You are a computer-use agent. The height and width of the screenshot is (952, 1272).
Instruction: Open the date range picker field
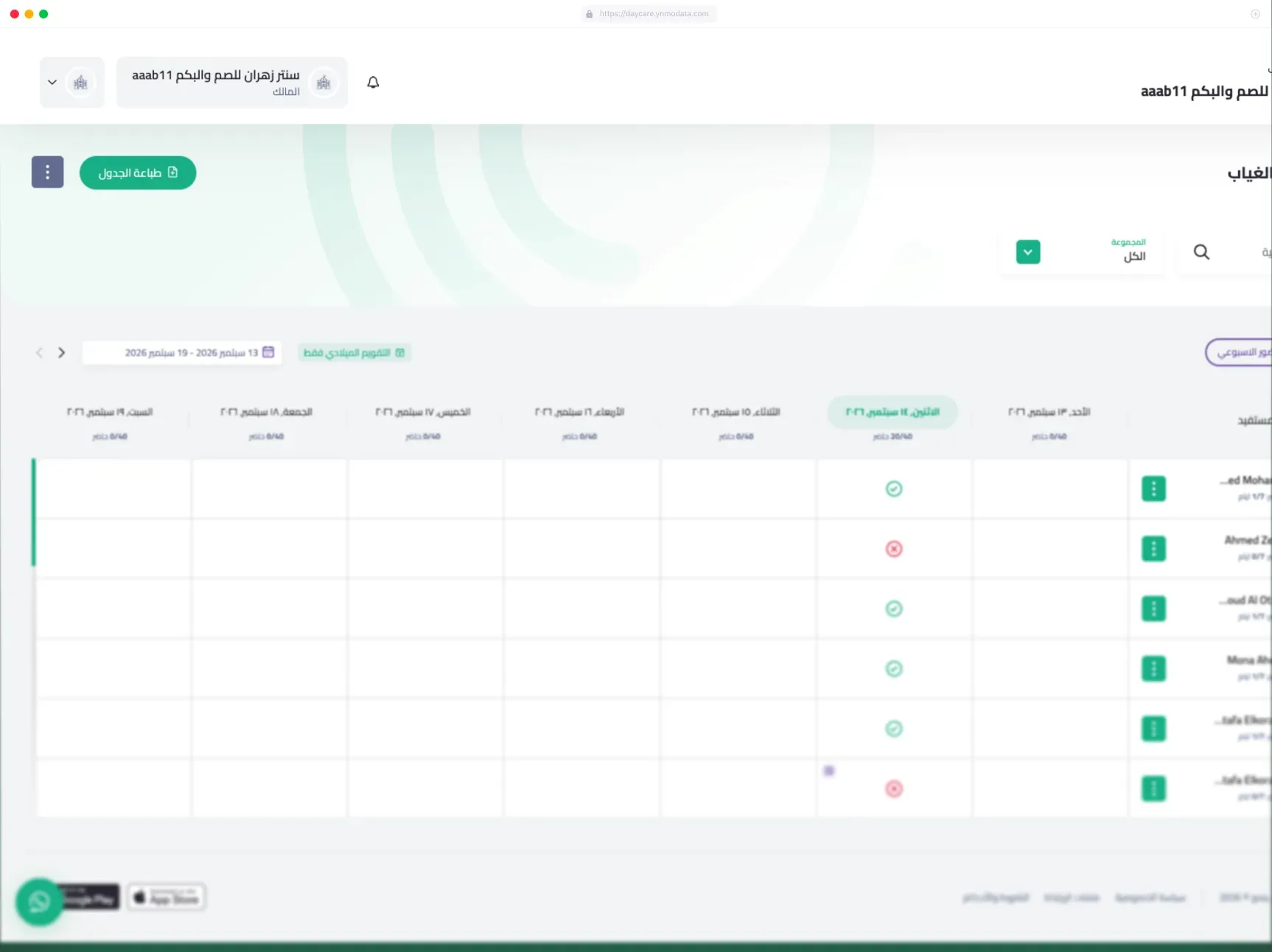pos(182,353)
